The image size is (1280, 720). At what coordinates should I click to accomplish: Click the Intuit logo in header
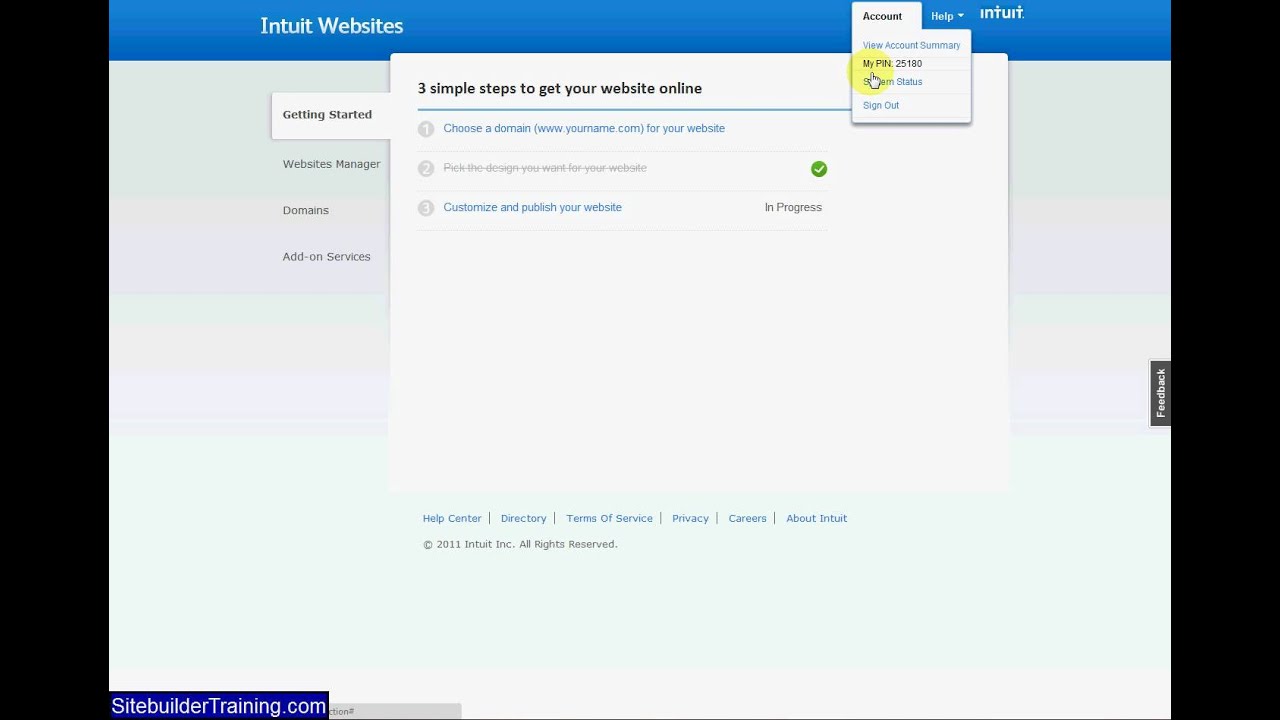[x=1001, y=13]
